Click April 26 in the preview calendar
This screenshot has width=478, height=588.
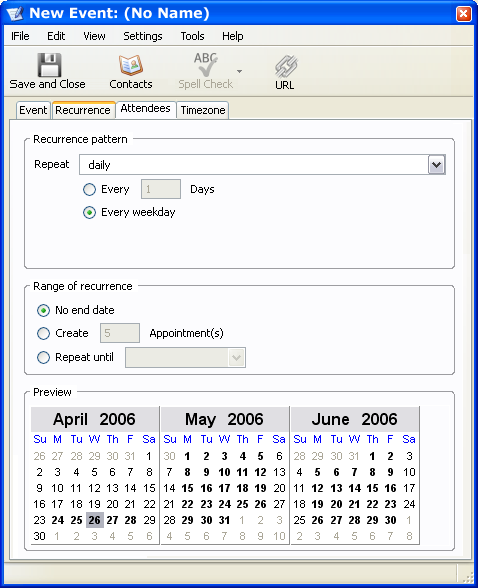[x=94, y=520]
